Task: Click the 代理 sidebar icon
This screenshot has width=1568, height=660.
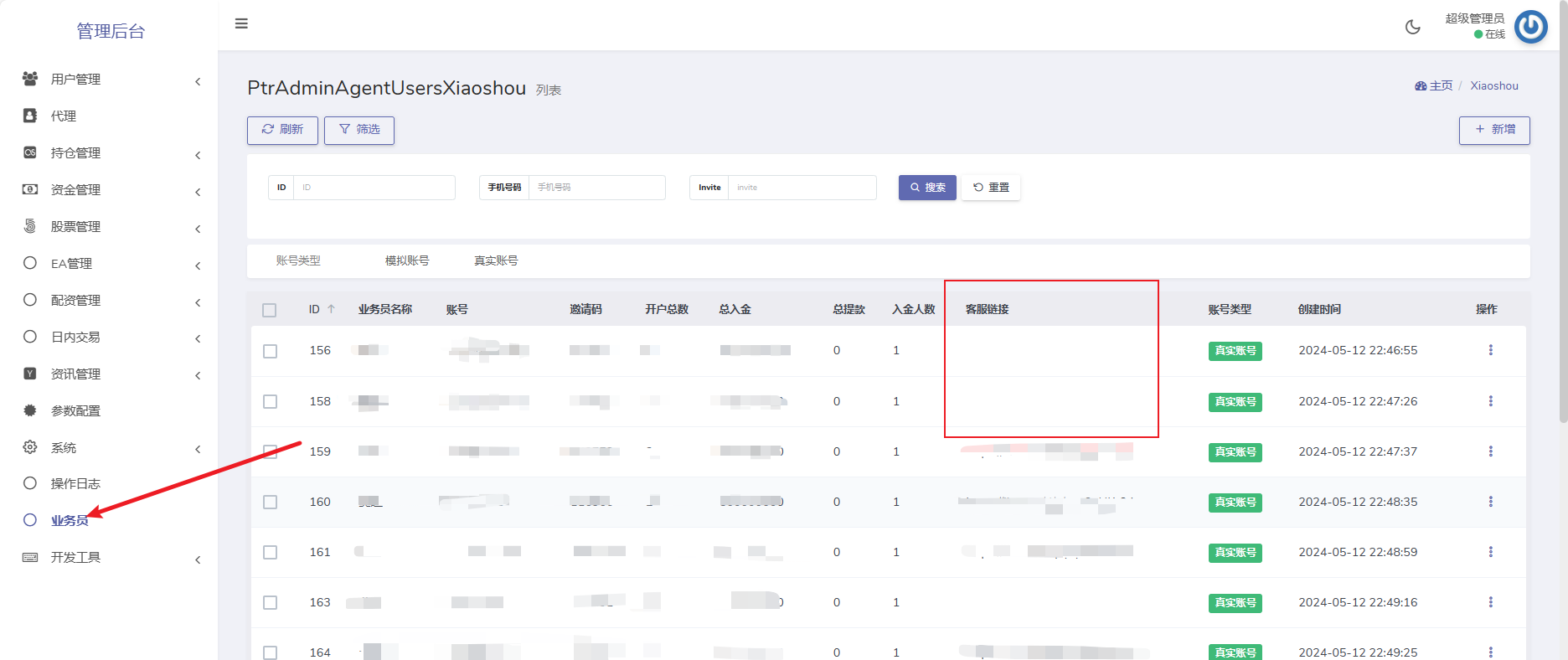Action: (30, 116)
